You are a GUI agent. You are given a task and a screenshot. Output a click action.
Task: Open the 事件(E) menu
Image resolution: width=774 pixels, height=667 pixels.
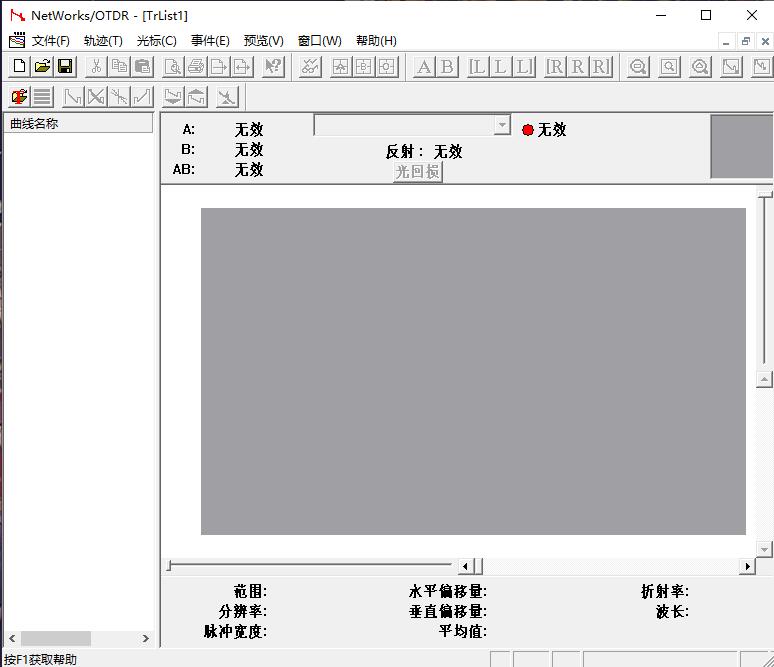coord(210,41)
